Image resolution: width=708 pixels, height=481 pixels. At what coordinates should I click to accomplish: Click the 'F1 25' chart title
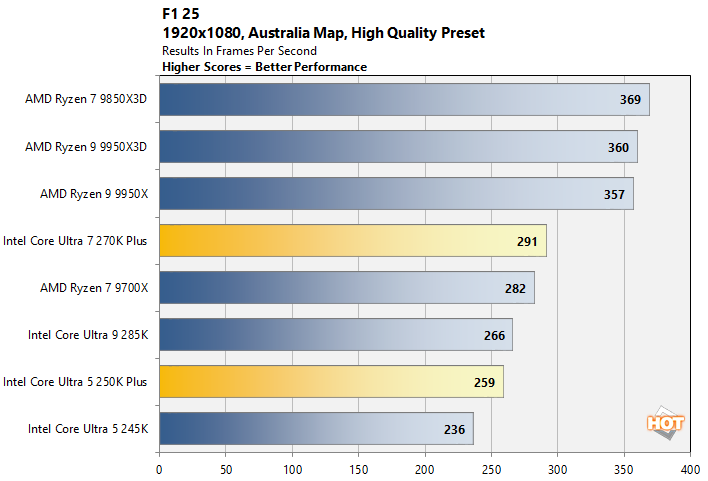click(181, 14)
